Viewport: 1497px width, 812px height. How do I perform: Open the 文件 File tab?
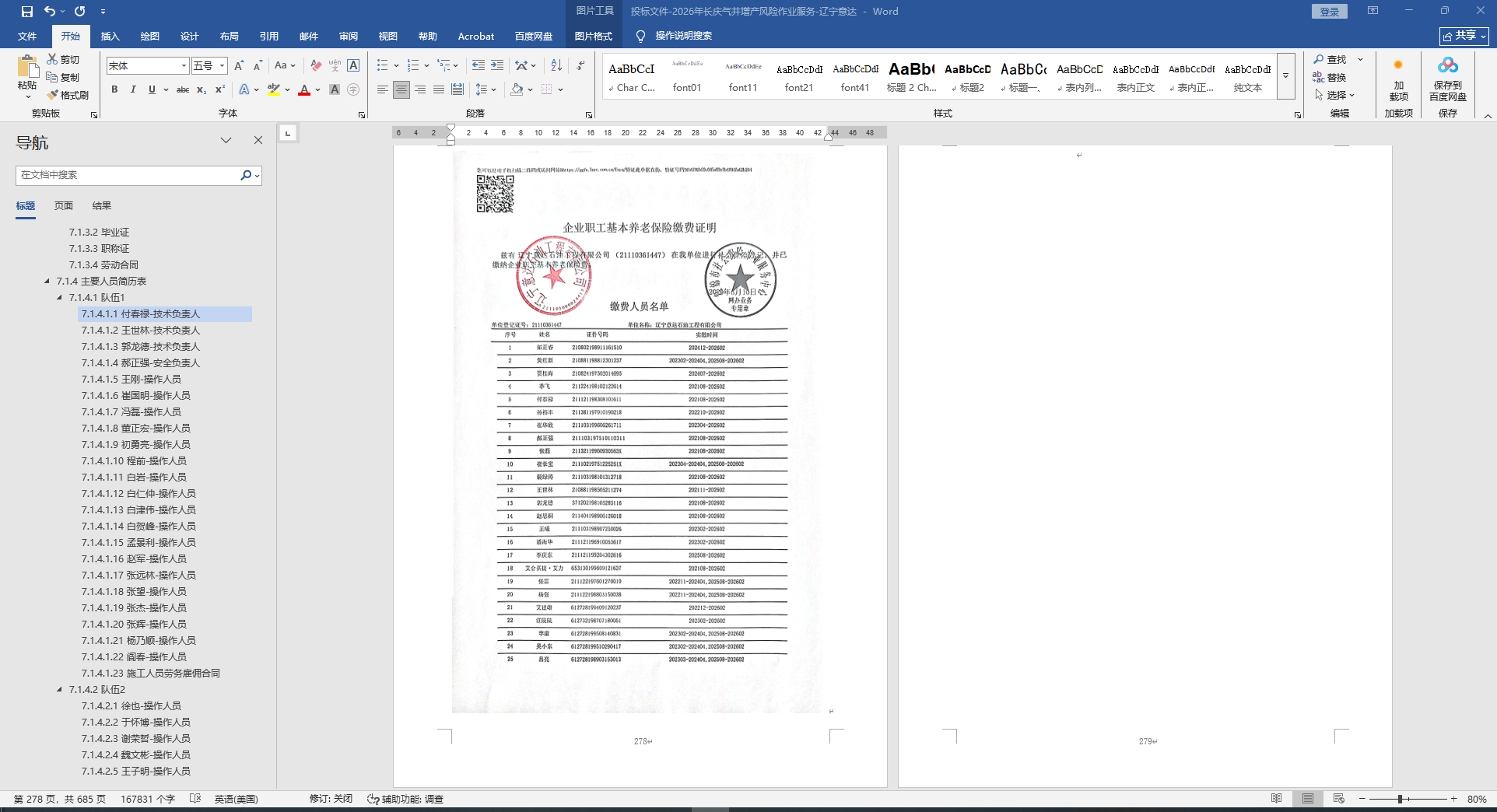click(27, 37)
